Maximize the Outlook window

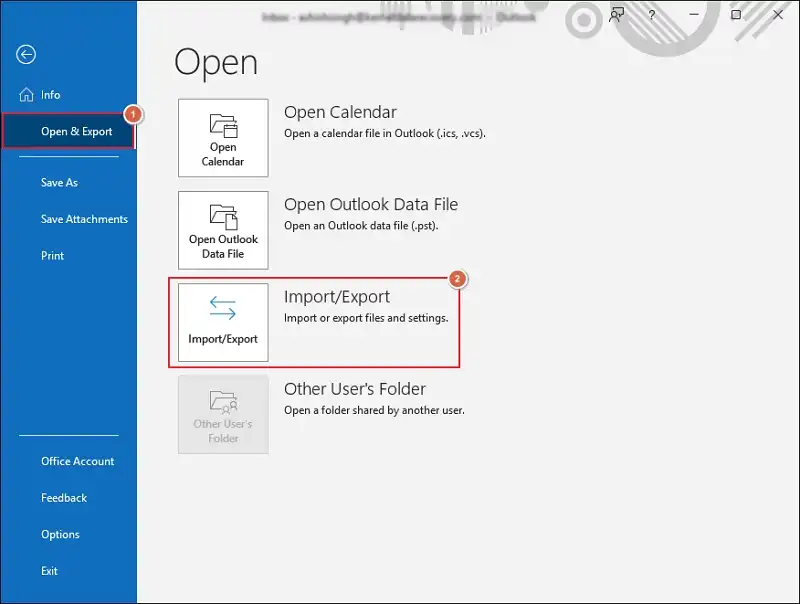click(x=736, y=14)
